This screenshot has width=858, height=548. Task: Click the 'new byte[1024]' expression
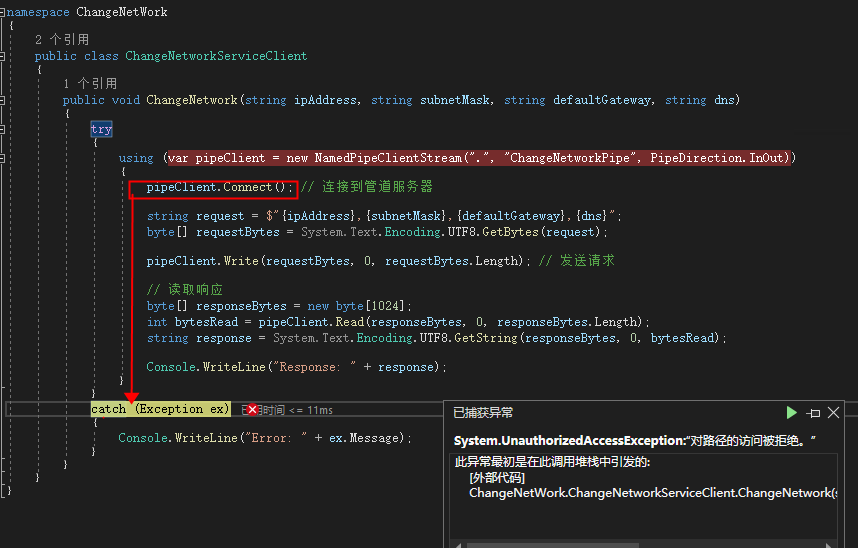coord(356,306)
